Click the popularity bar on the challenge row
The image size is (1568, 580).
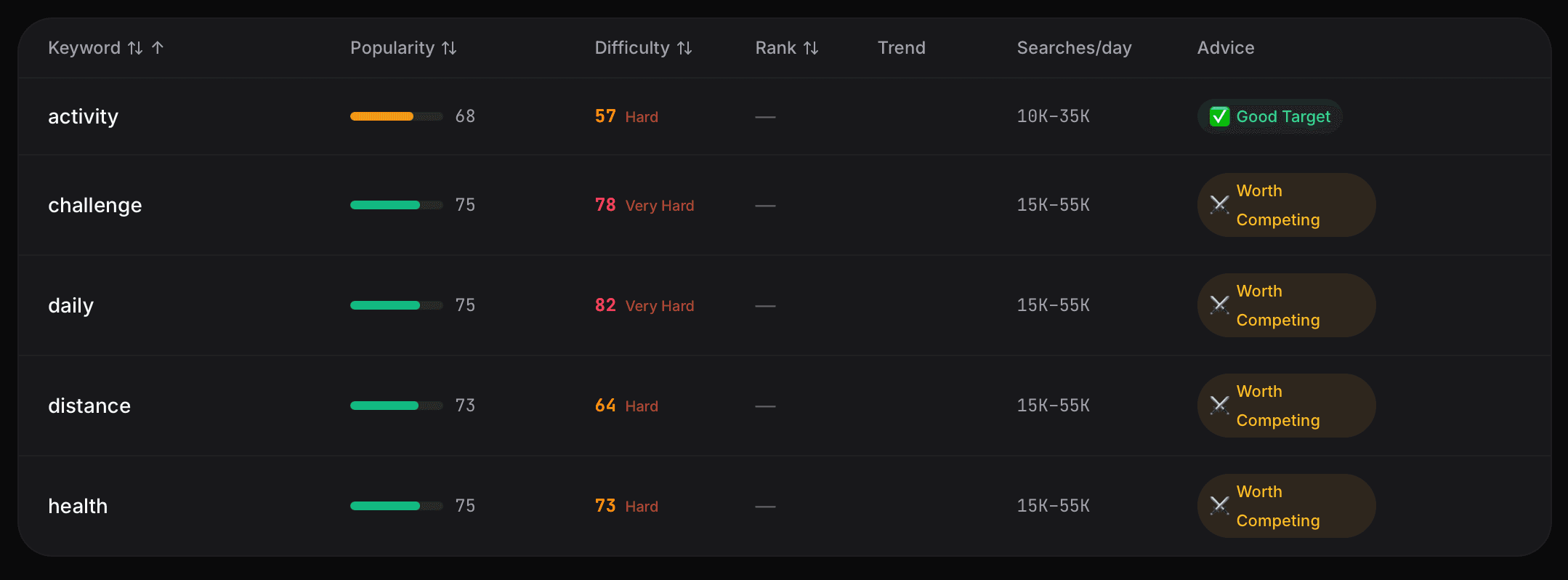[396, 205]
